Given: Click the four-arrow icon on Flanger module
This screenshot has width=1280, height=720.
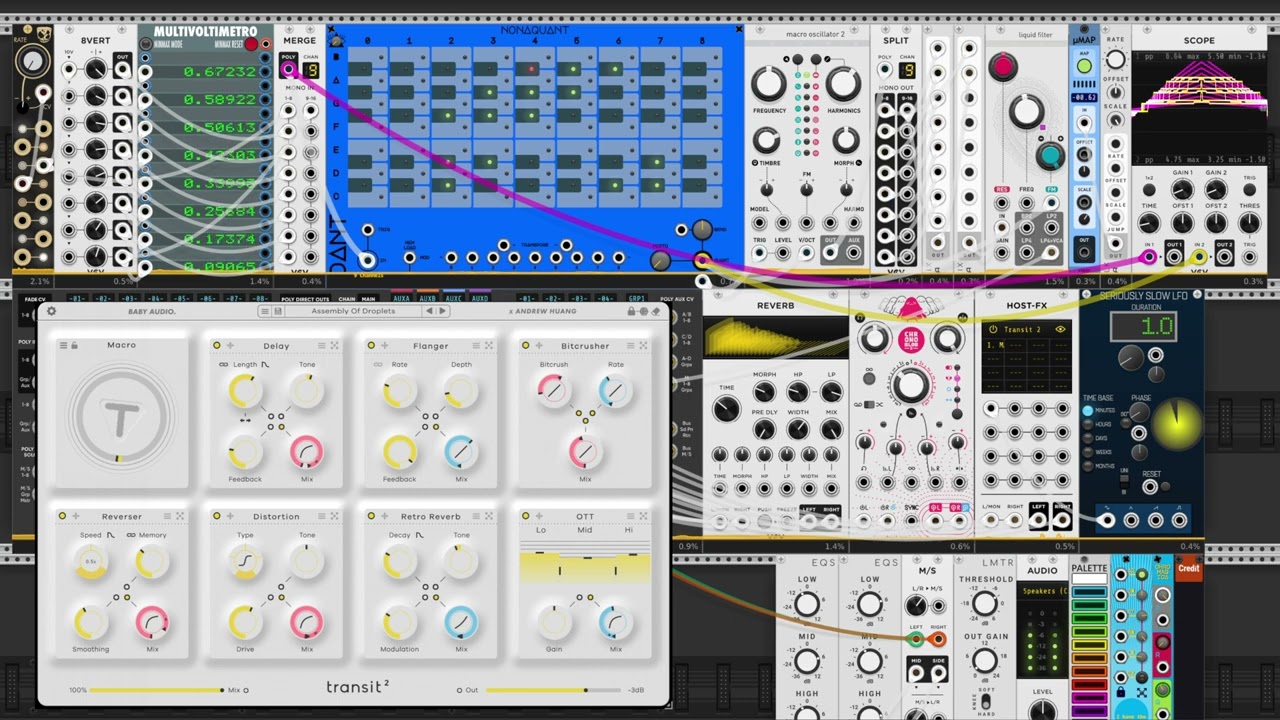Looking at the screenshot, I should click(490, 346).
